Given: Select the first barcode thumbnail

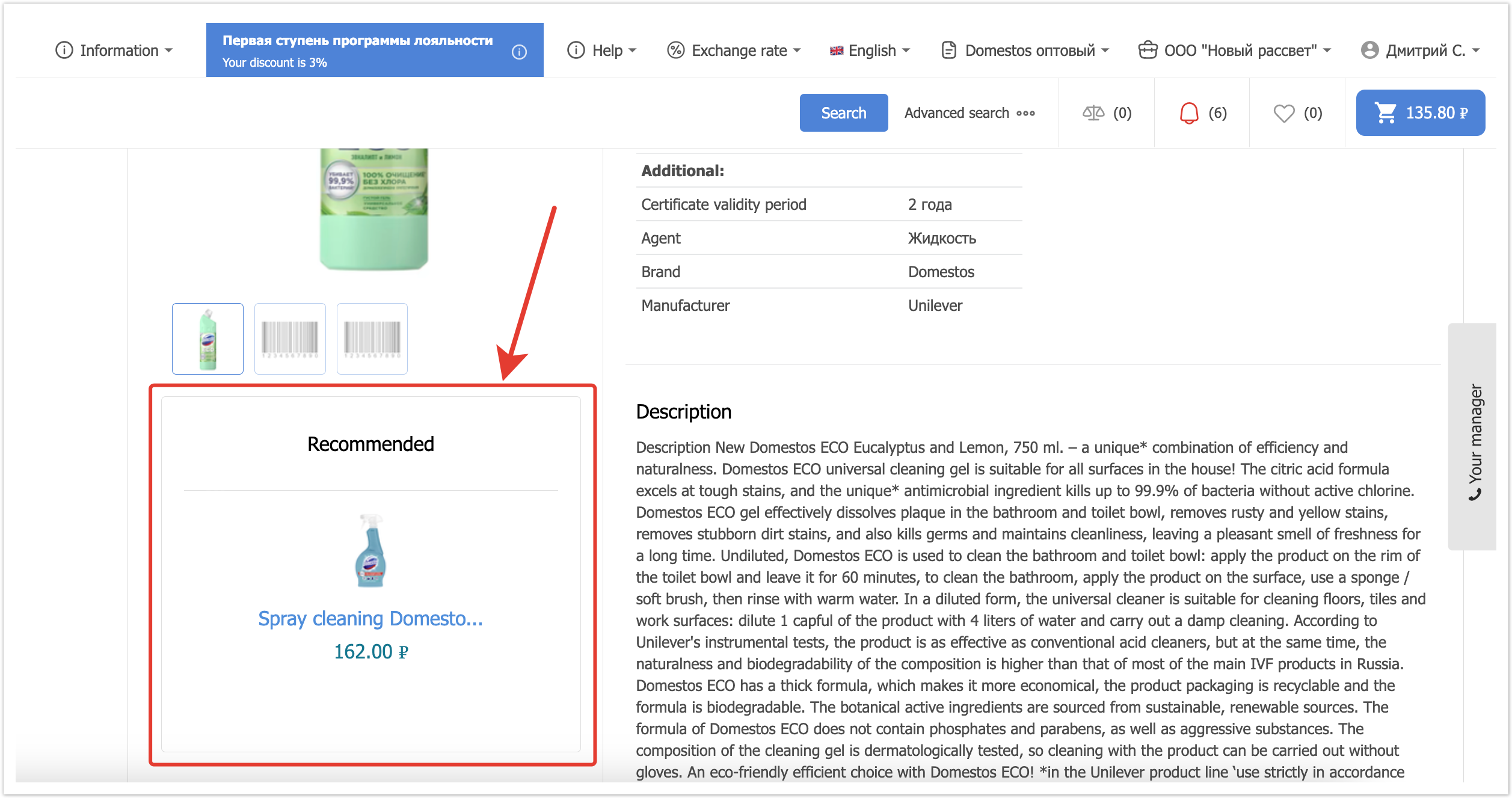Looking at the screenshot, I should click(290, 339).
